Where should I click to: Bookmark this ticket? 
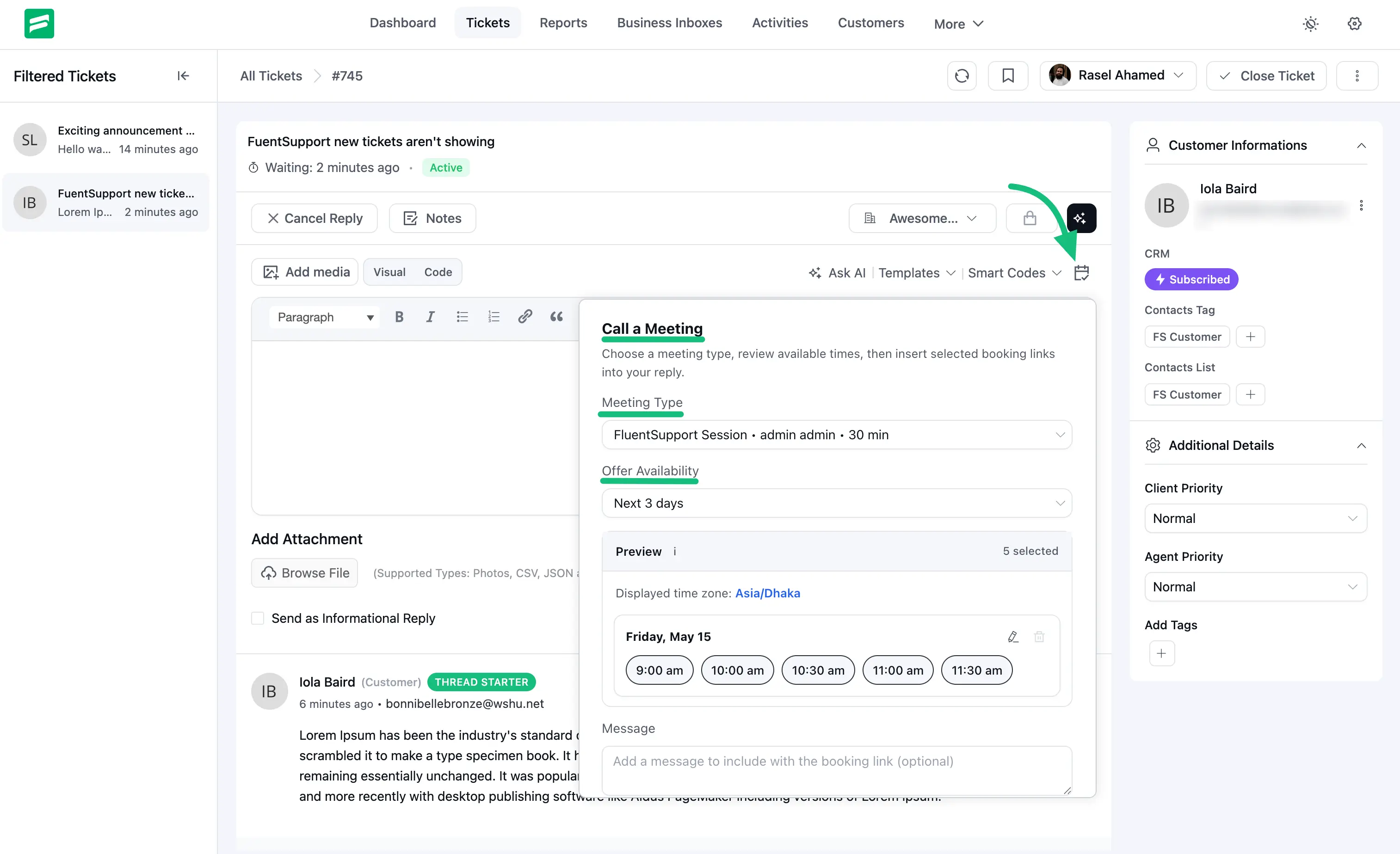click(x=1008, y=75)
